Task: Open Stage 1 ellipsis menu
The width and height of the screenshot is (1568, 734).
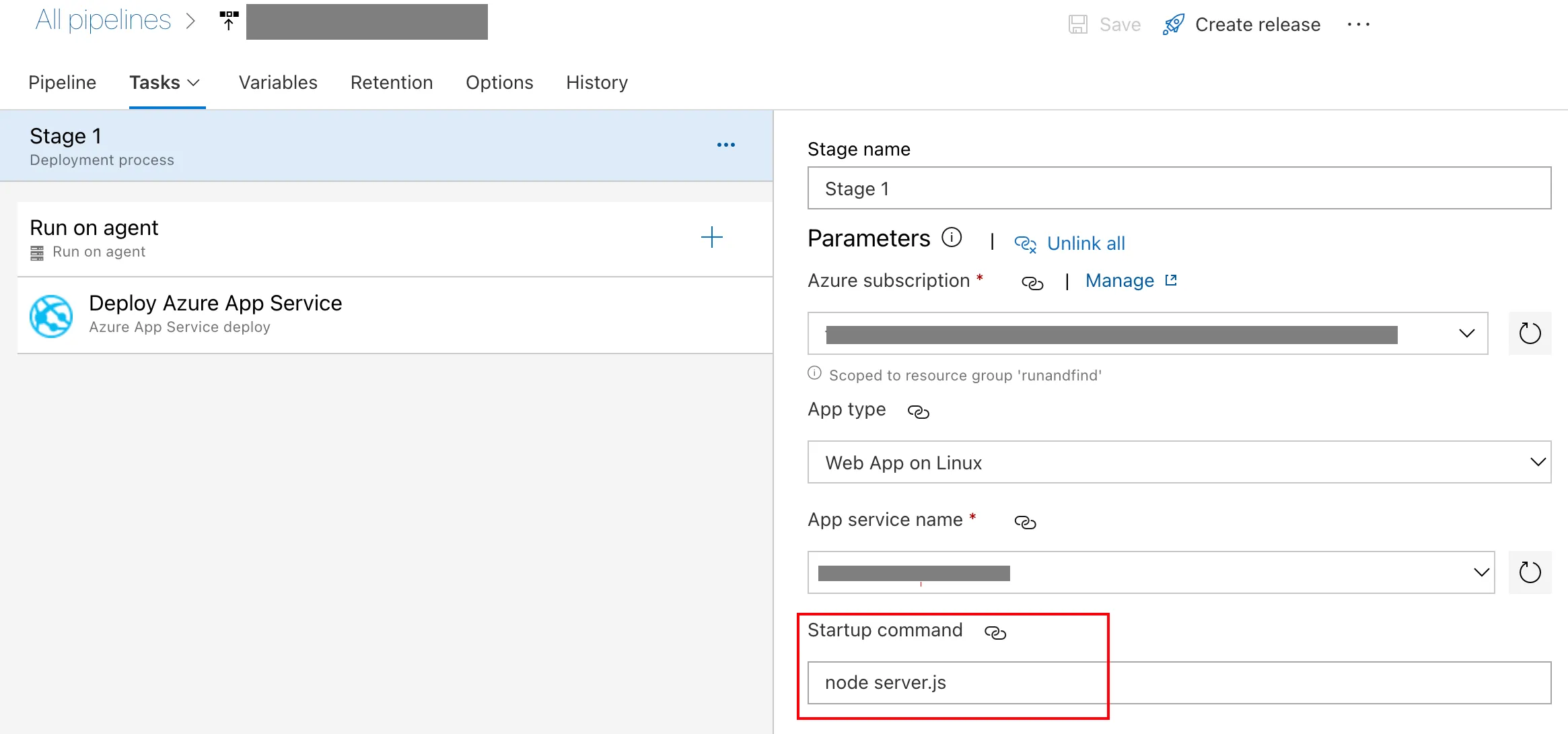Action: [x=725, y=145]
